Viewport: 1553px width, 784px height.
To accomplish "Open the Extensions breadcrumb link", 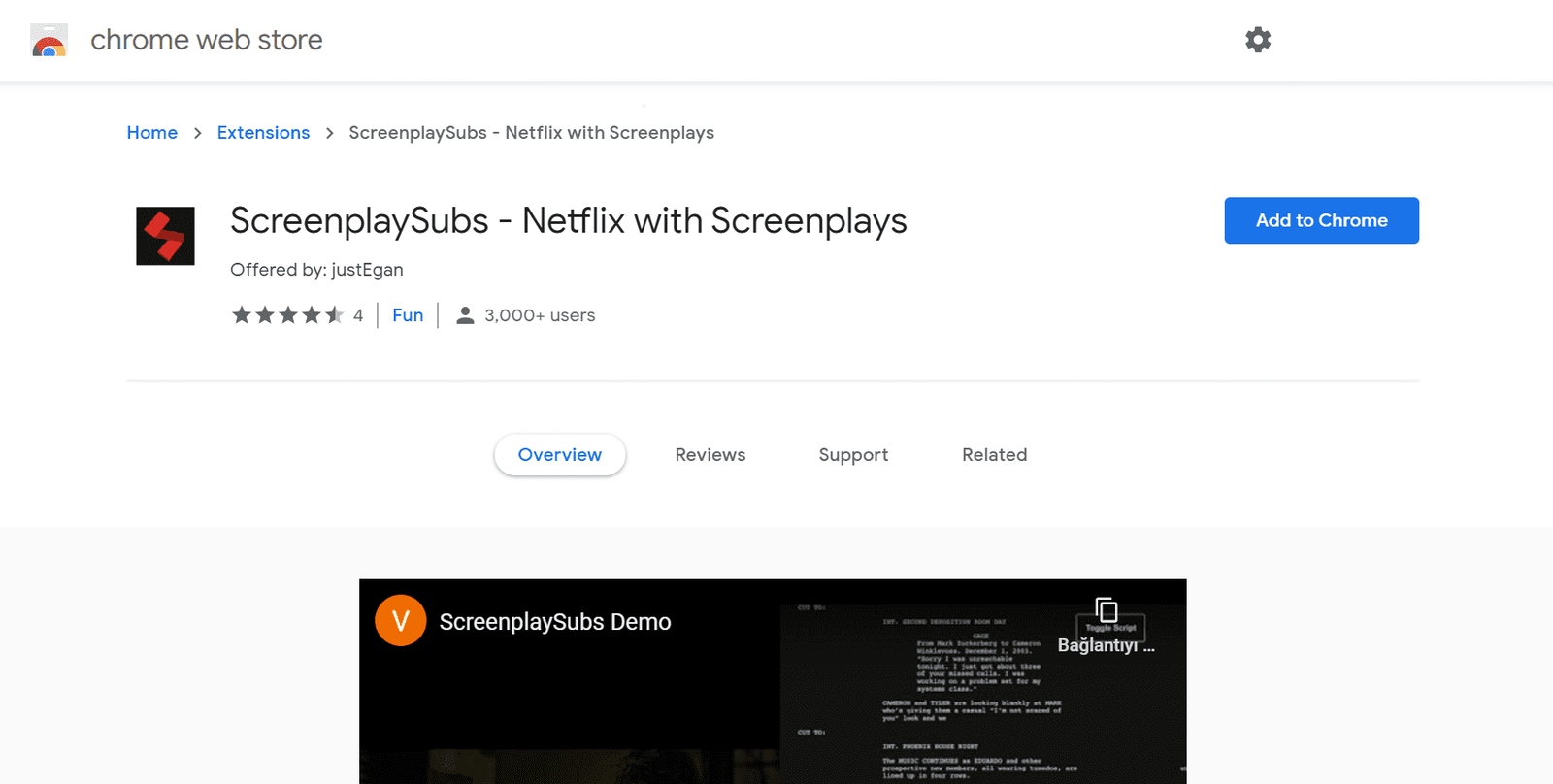I will [263, 133].
